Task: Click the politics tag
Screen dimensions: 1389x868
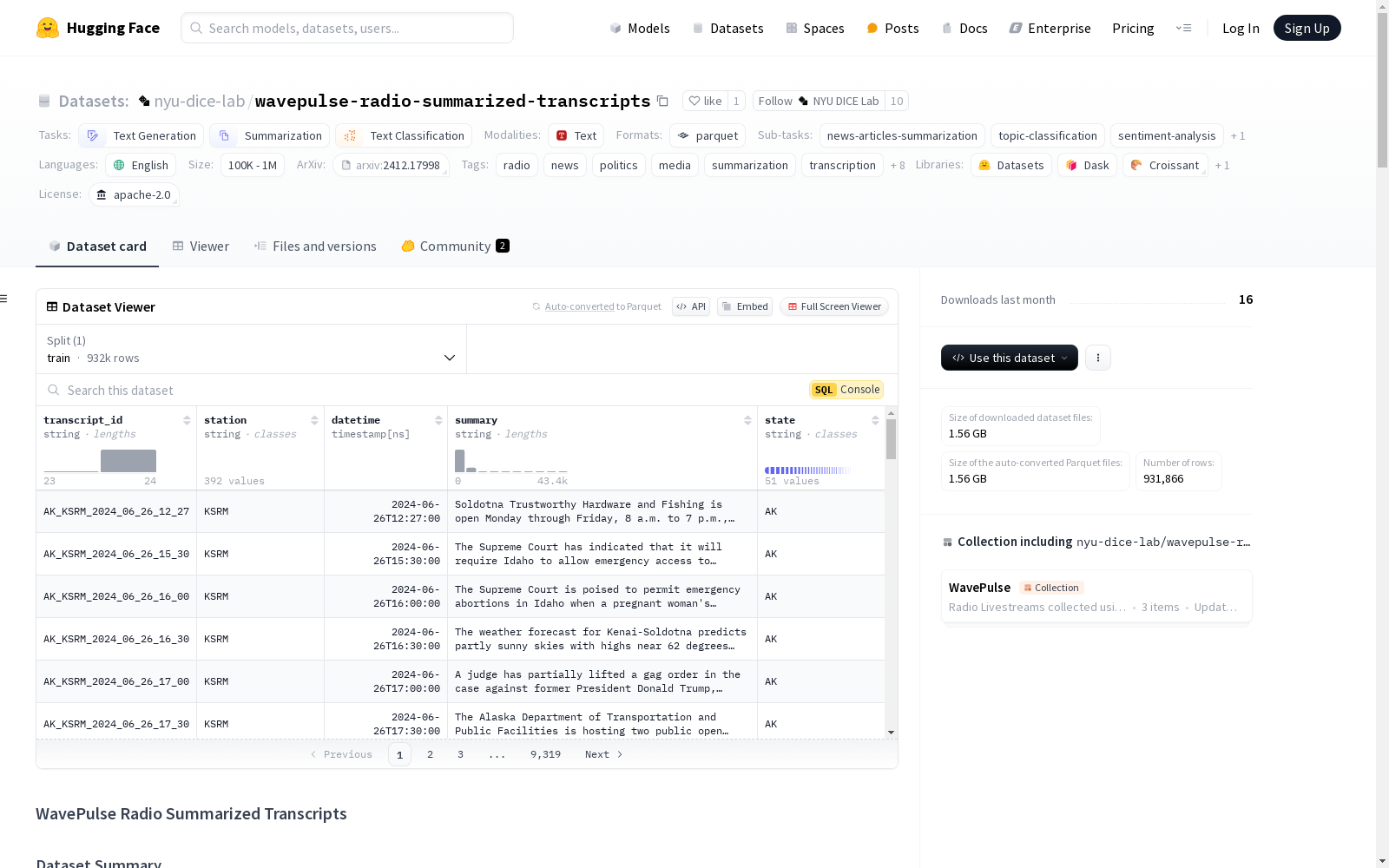Action: click(618, 165)
